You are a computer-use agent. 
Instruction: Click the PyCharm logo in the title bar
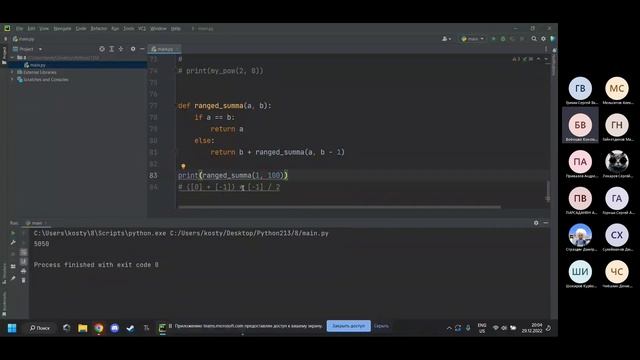(x=7, y=28)
